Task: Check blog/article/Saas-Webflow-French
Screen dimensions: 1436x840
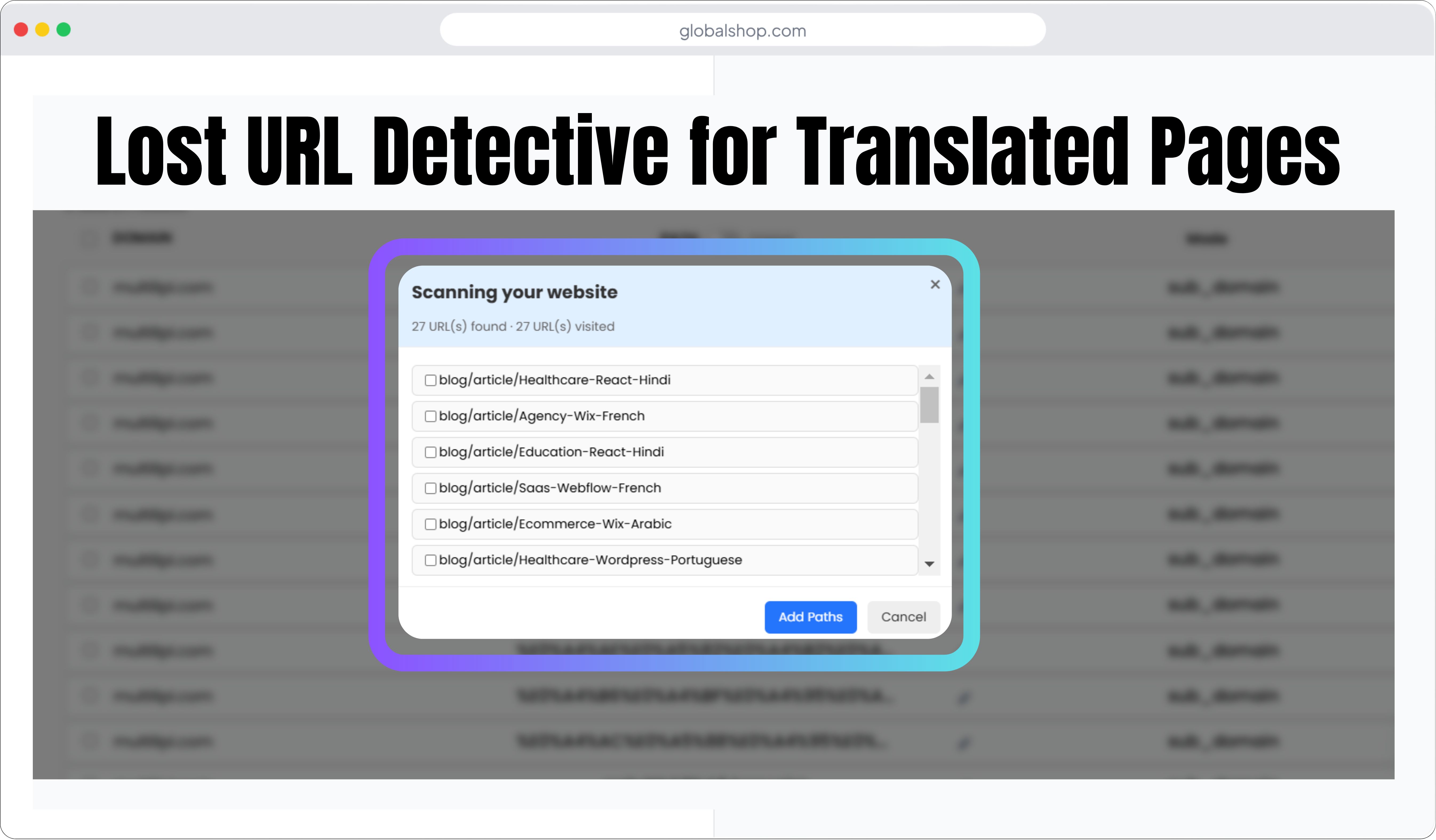Action: pyautogui.click(x=430, y=488)
